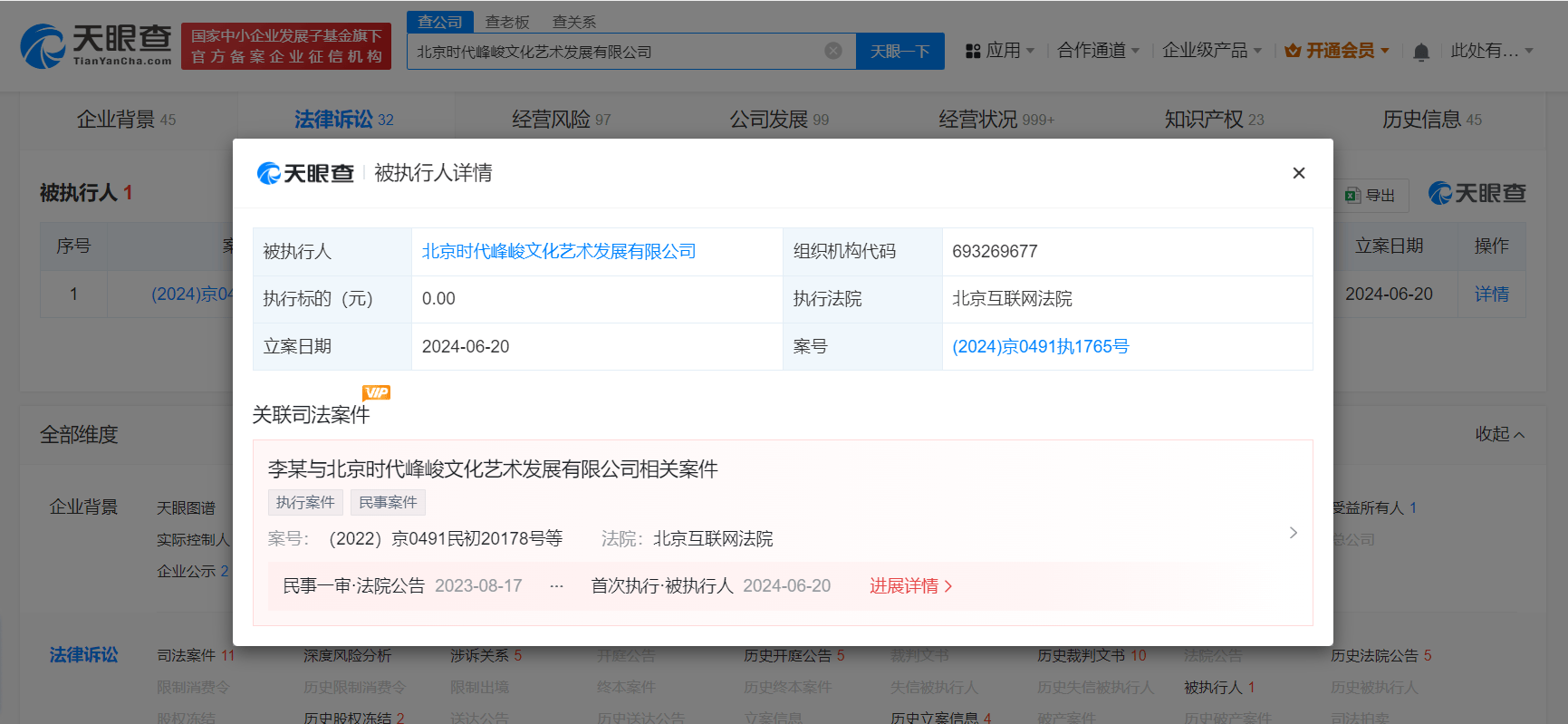Switch to the 查老板 search tab
The image size is (1568, 724).
pos(507,22)
